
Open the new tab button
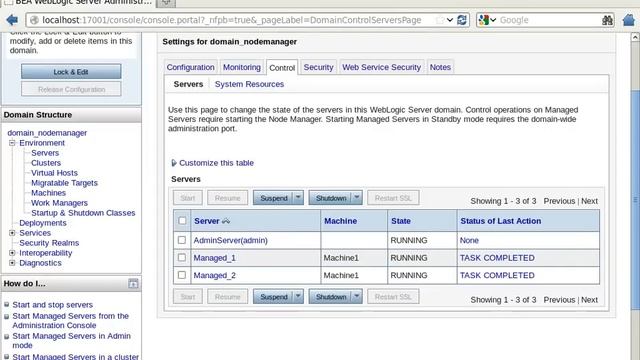pos(166,2)
